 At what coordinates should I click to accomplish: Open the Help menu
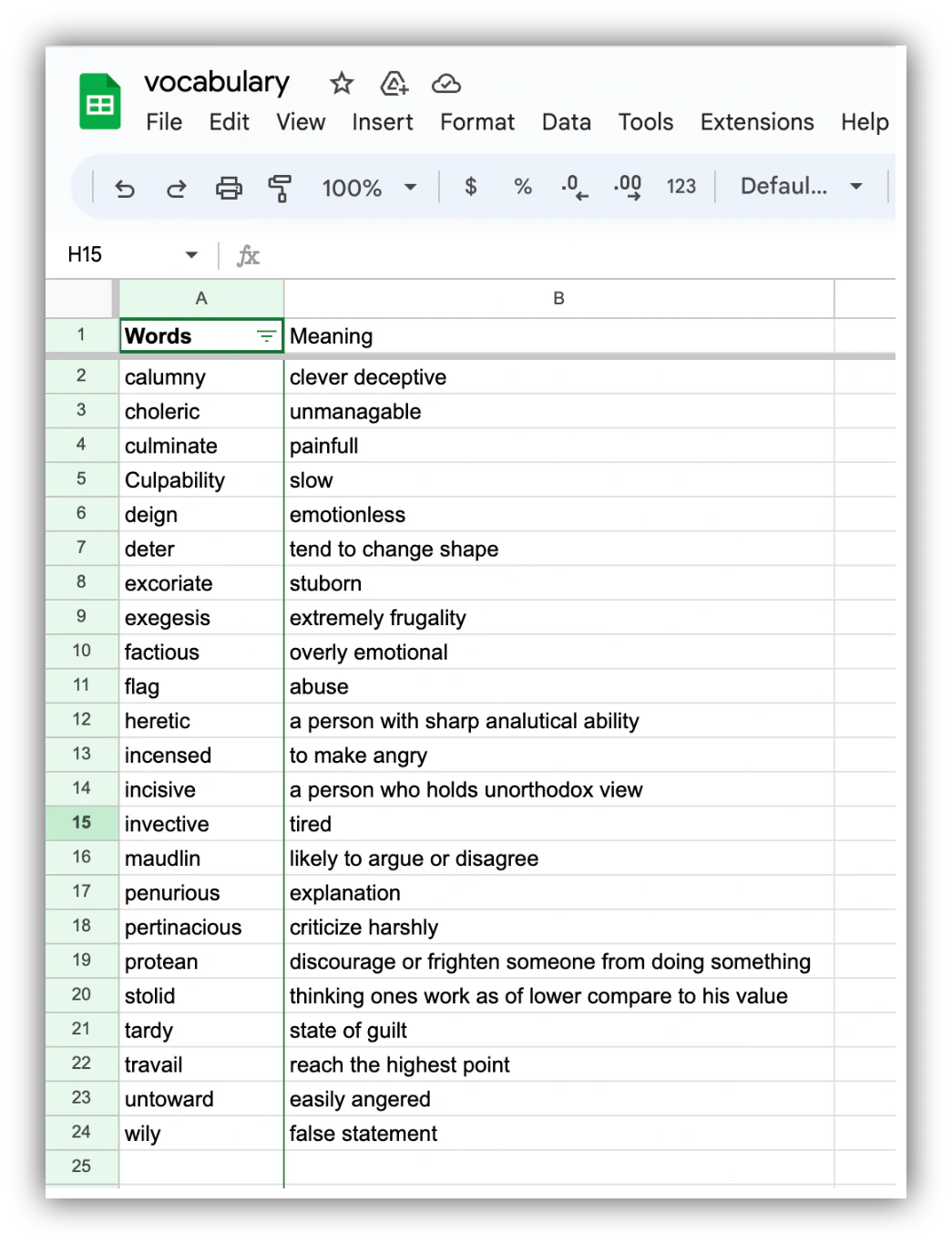click(x=865, y=122)
